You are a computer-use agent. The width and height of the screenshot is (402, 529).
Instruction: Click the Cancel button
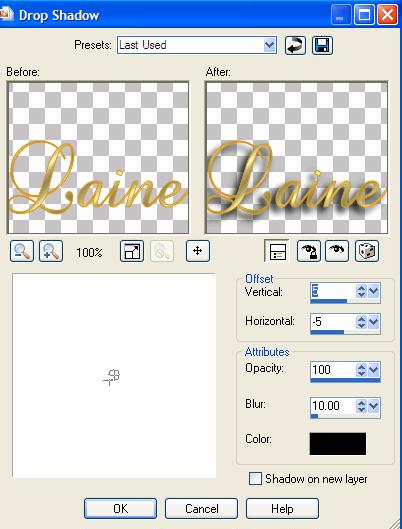[x=201, y=508]
